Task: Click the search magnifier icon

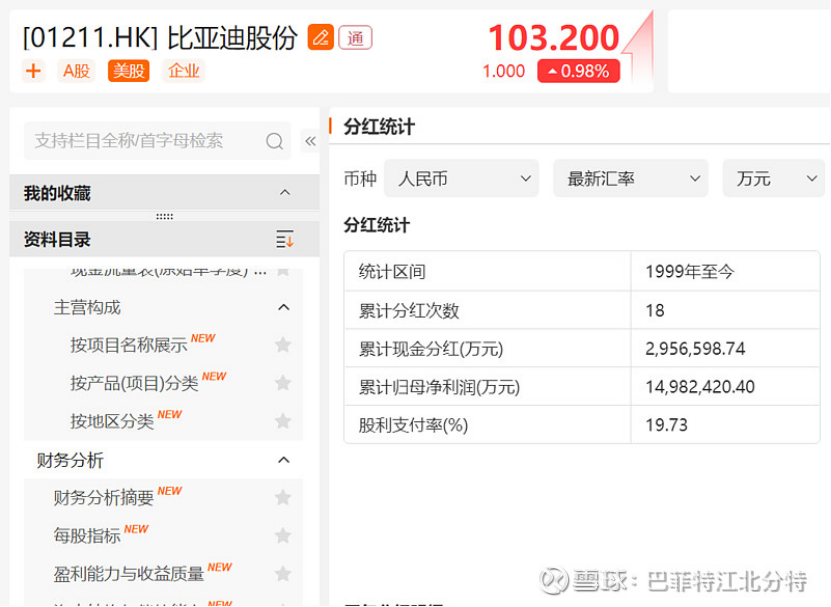Action: 275,141
